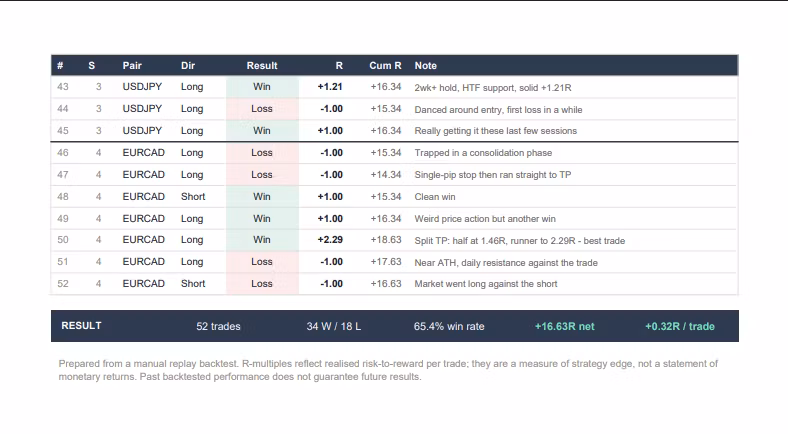Click the '+16.63R net' result
The image size is (788, 434).
pyautogui.click(x=564, y=327)
